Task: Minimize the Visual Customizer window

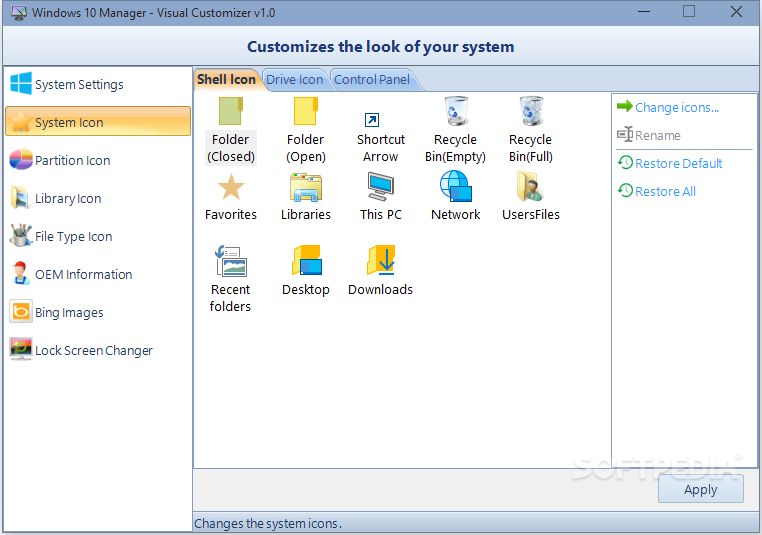Action: click(x=644, y=12)
